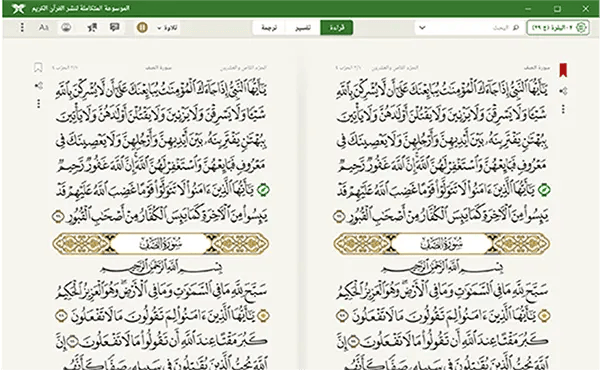
Task: Toggle the empty bookmark on left page
Action: click(38, 68)
